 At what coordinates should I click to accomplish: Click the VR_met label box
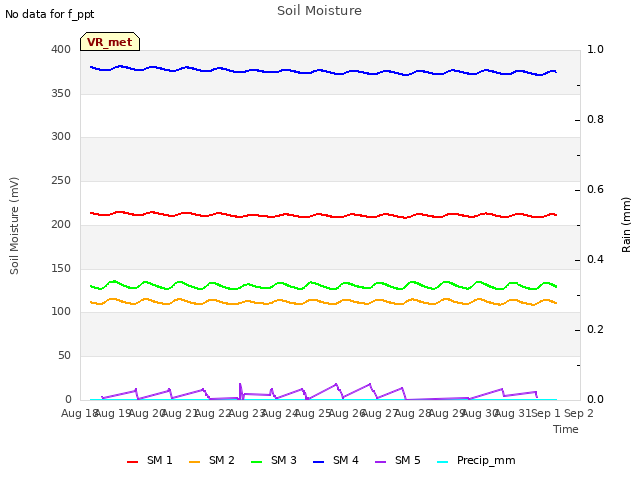point(110,42)
